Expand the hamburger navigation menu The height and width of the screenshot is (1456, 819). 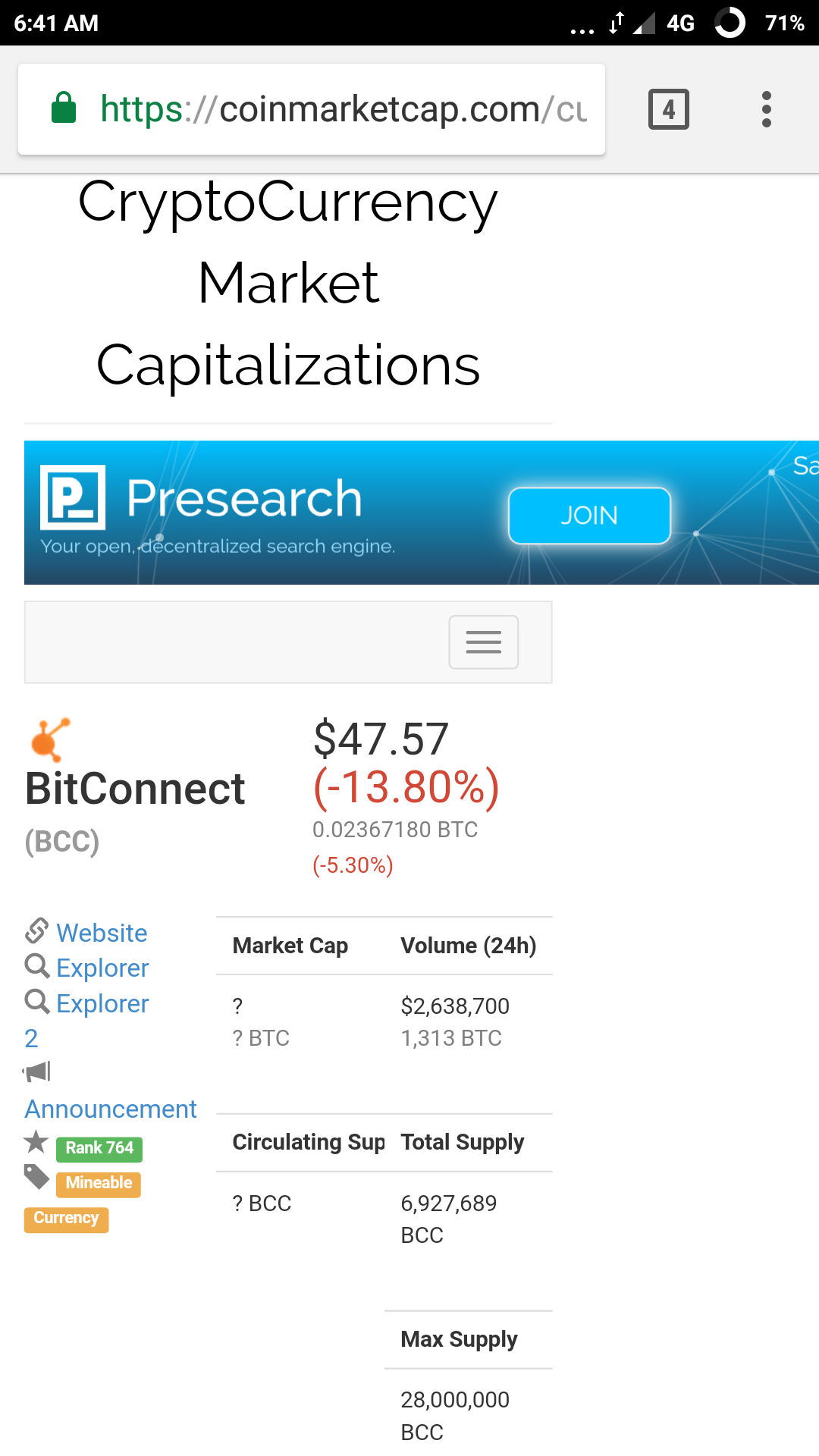483,642
